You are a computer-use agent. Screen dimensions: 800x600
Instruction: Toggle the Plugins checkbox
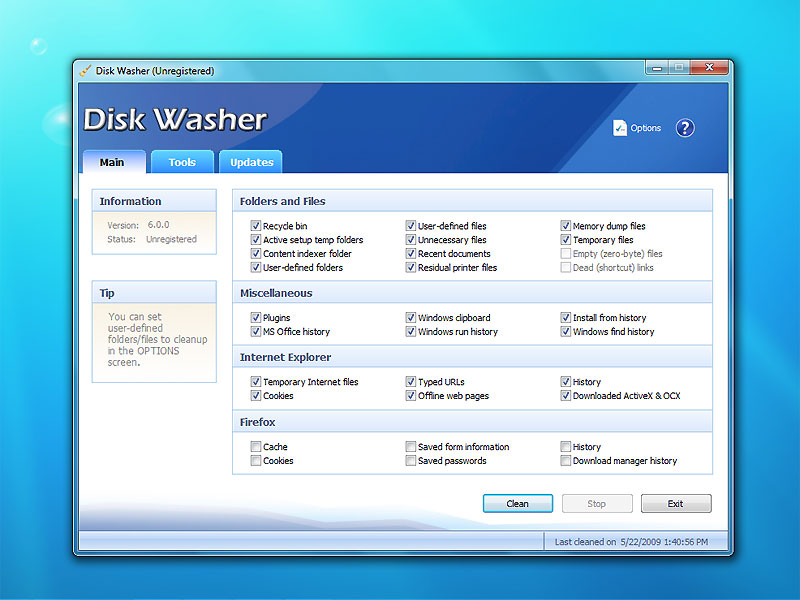pos(256,317)
